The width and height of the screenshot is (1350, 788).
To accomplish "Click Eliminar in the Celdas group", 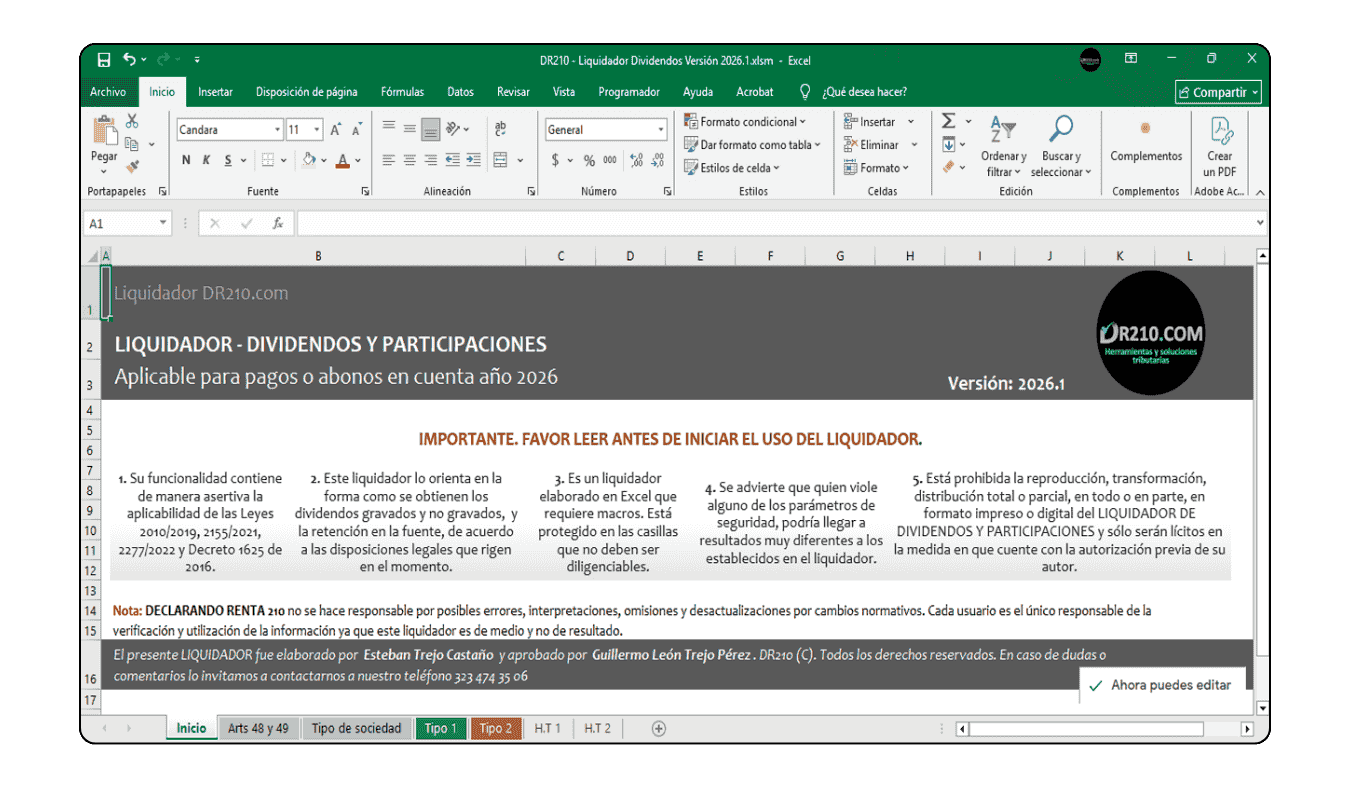I will point(874,144).
